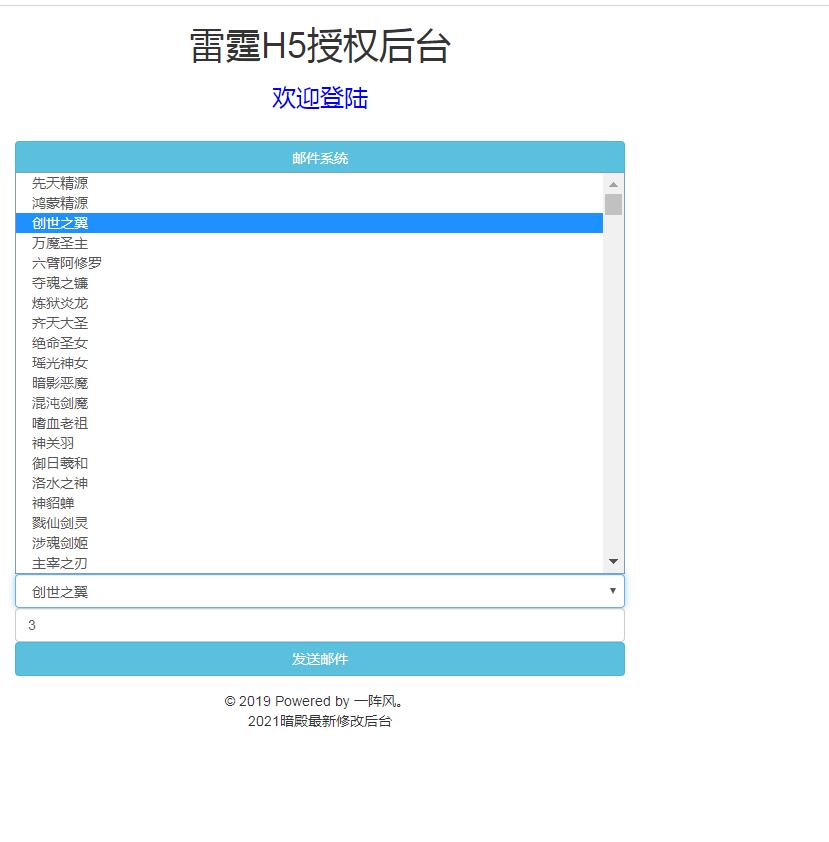Select 炼狱炎龙 list entry
Image resolution: width=829 pixels, height=842 pixels.
[60, 303]
